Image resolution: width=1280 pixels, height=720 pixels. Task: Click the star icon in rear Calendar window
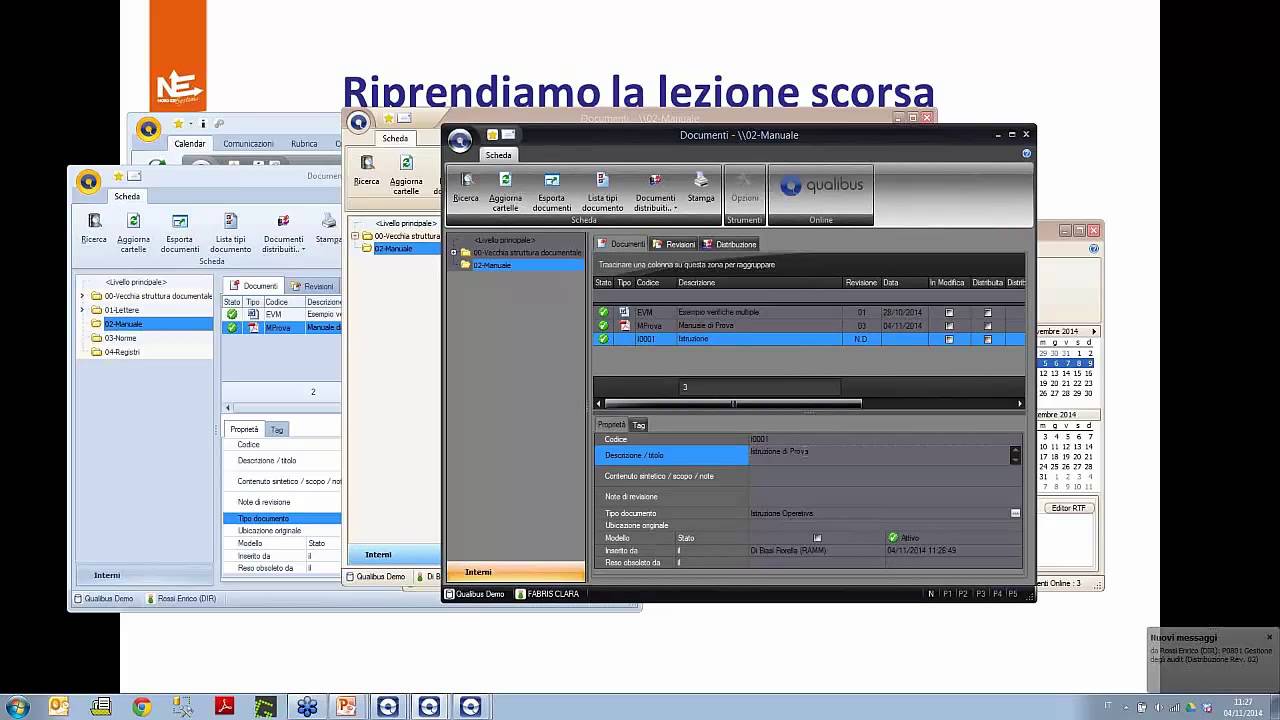point(178,124)
